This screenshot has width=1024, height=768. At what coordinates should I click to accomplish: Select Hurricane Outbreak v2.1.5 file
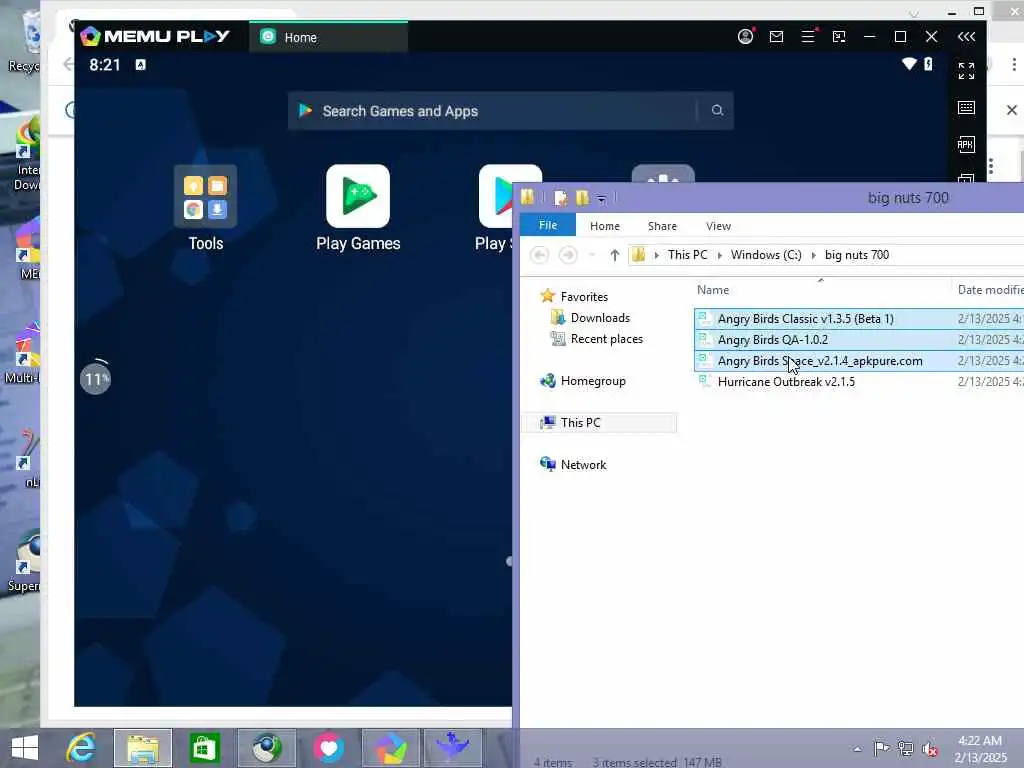(786, 381)
